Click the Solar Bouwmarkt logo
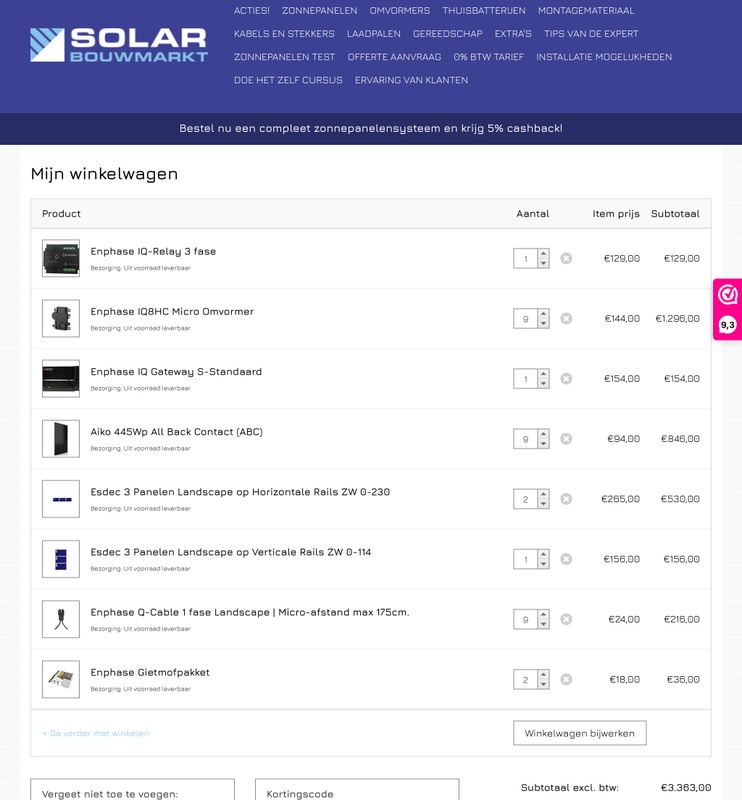The width and height of the screenshot is (742, 800). tap(119, 45)
